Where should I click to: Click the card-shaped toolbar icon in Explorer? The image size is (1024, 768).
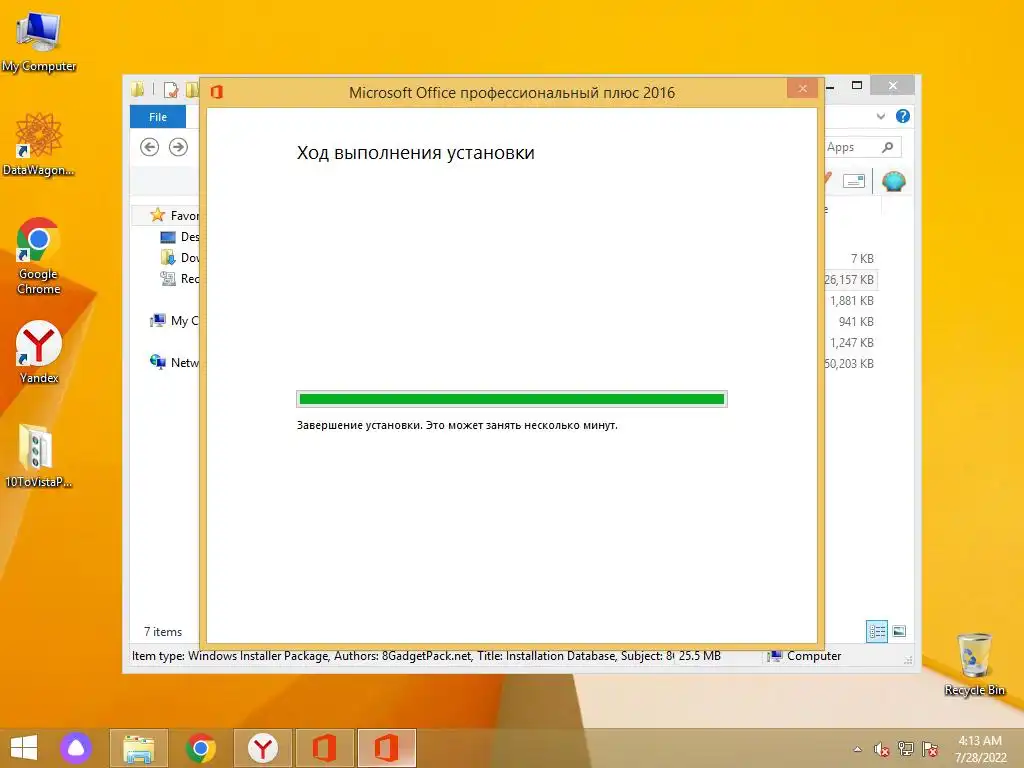(x=854, y=181)
